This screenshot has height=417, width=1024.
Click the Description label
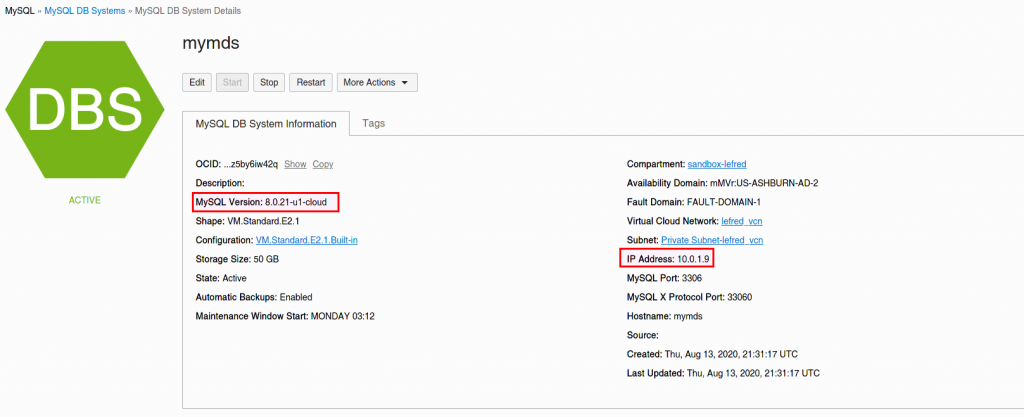point(220,183)
